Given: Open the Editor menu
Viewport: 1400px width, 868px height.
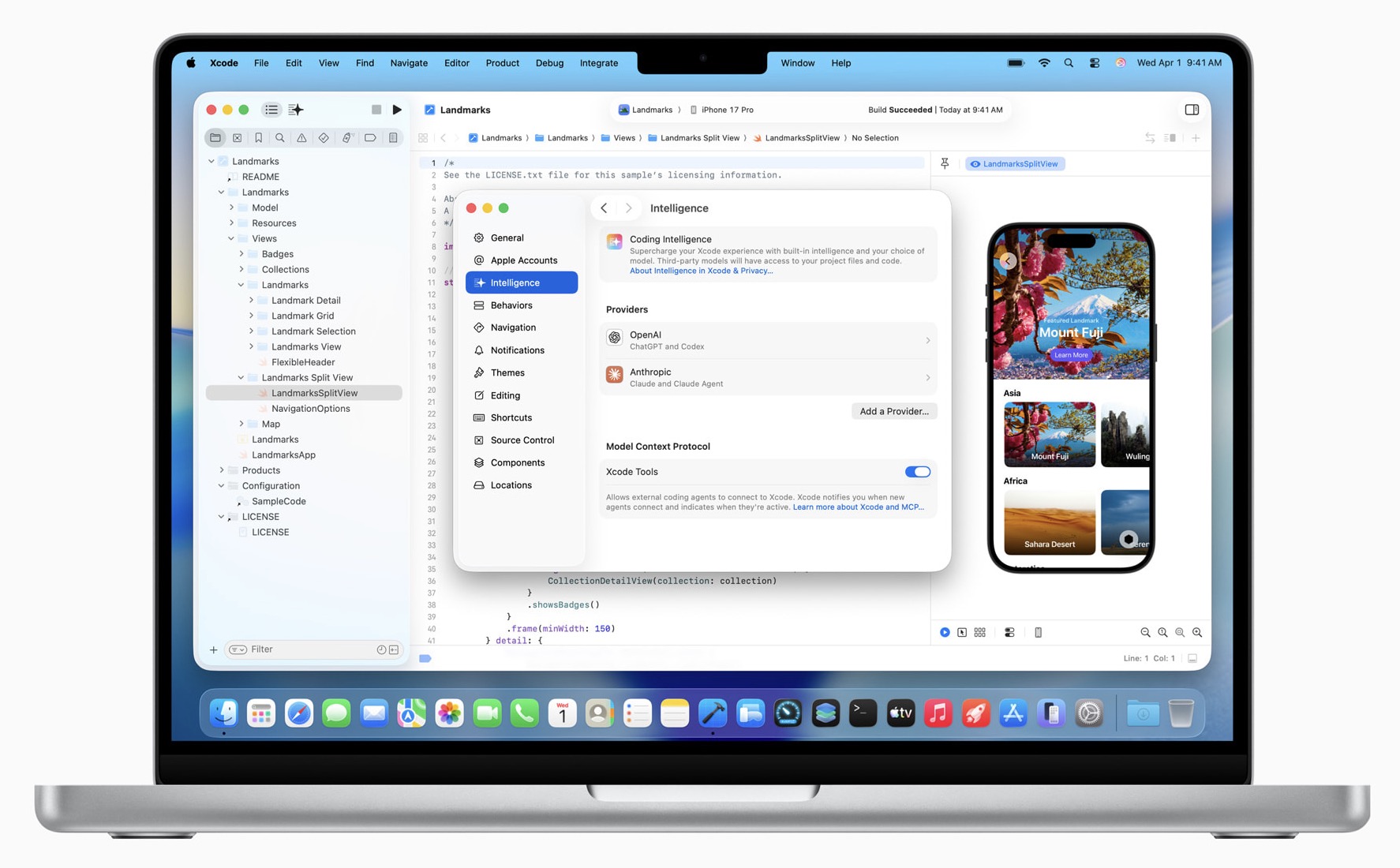Looking at the screenshot, I should (456, 63).
